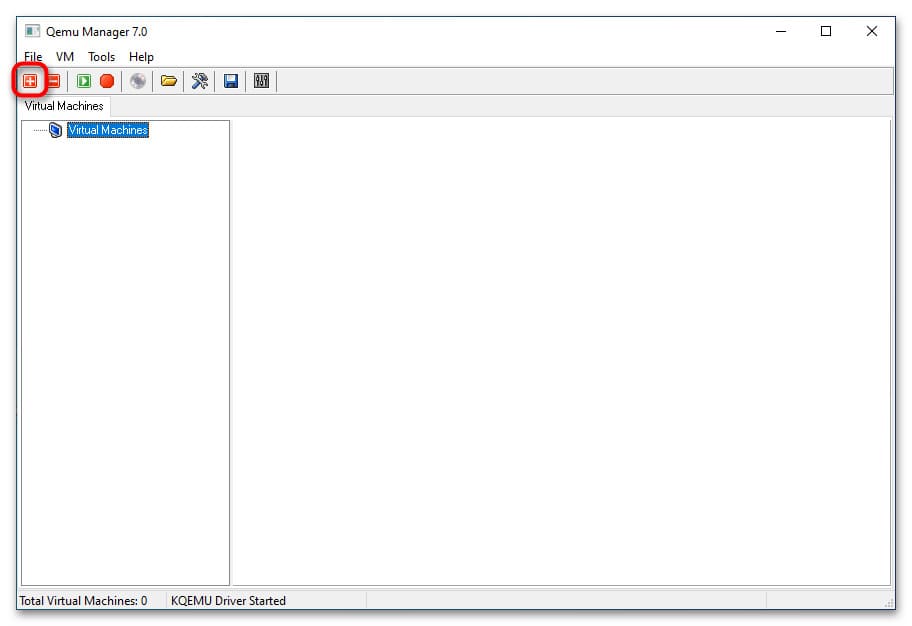Click the computer icon beside Virtual Machines node
This screenshot has width=912, height=626.
(56, 130)
